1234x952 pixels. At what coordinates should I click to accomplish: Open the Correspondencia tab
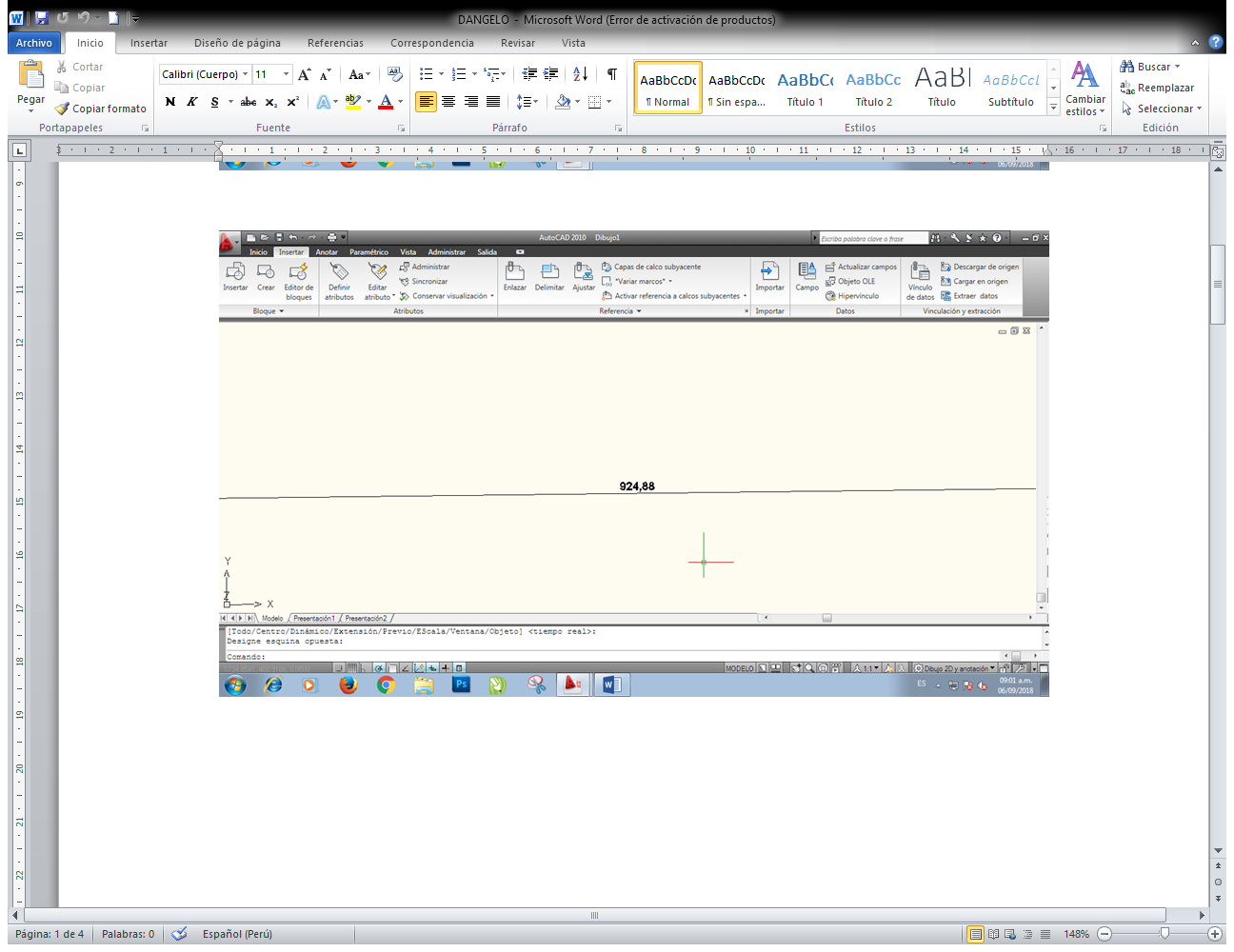click(x=432, y=43)
